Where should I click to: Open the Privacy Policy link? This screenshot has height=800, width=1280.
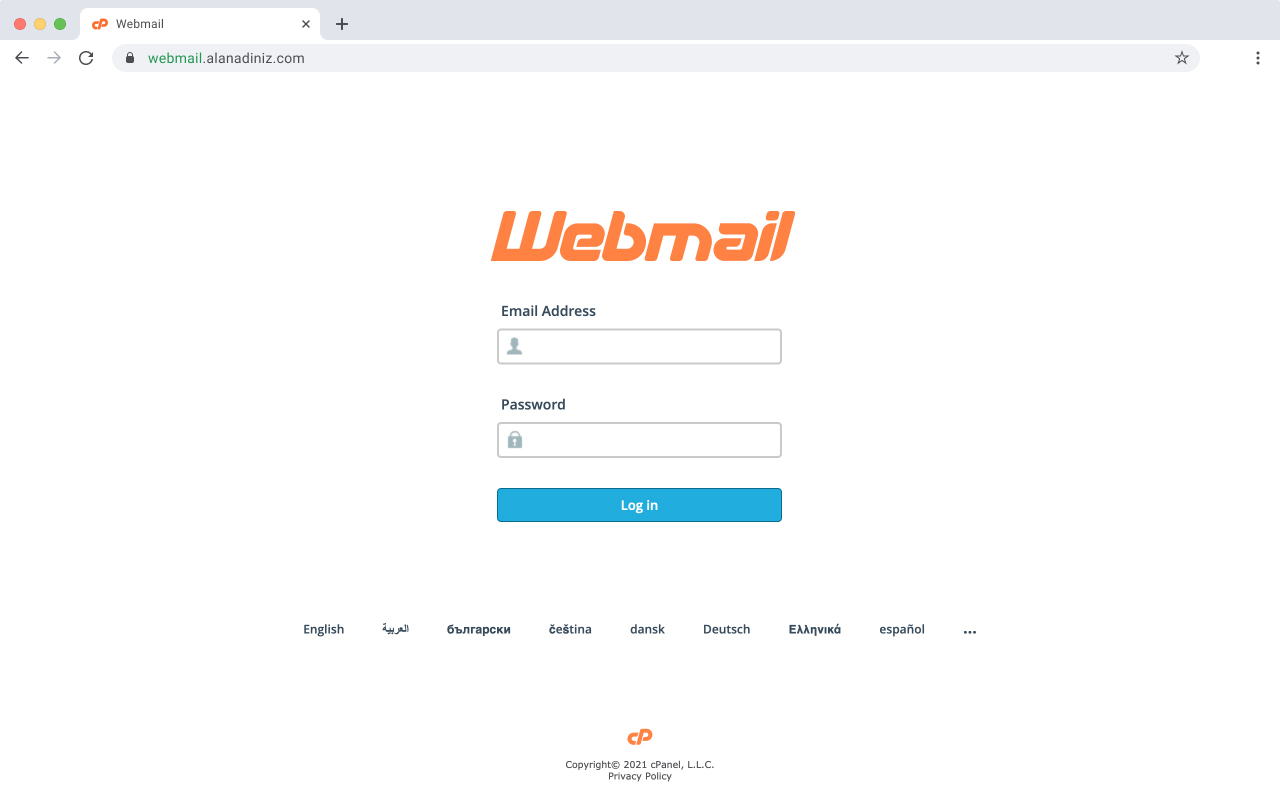tap(640, 776)
